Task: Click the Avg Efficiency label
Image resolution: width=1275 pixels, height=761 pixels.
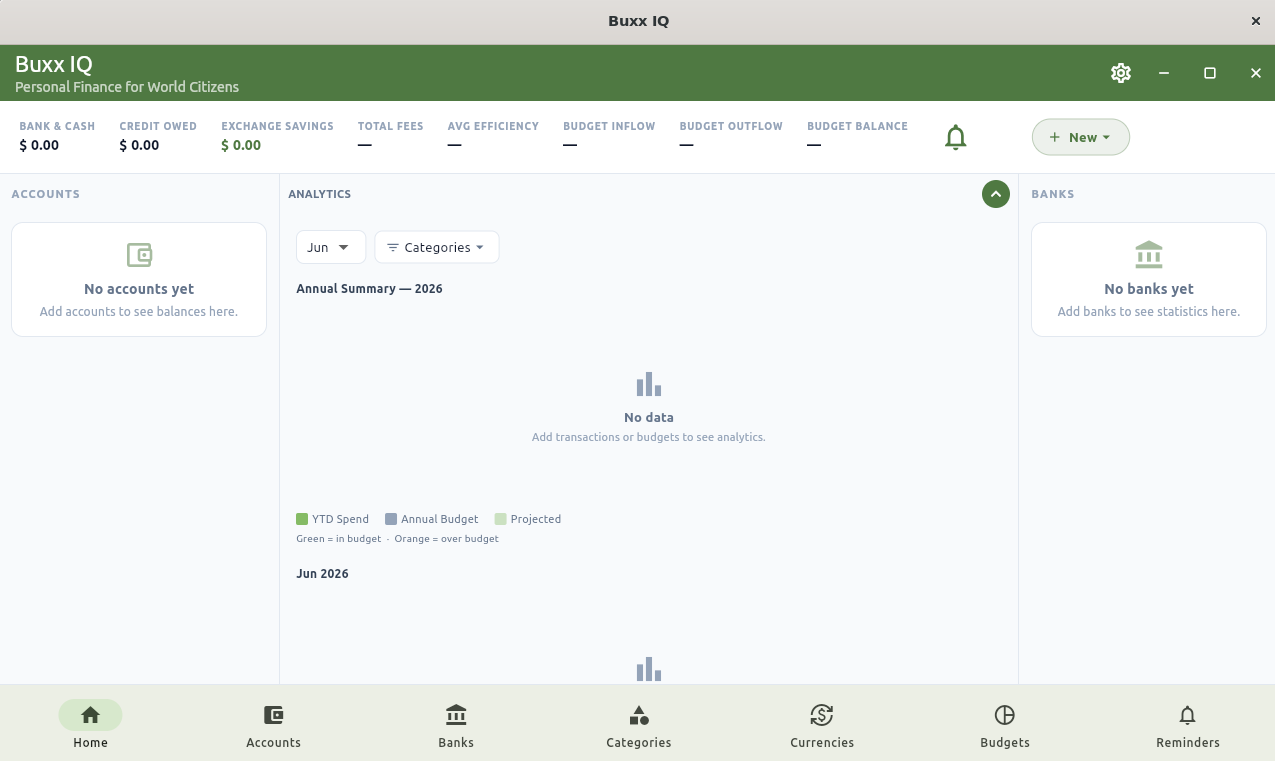Action: coord(493,126)
